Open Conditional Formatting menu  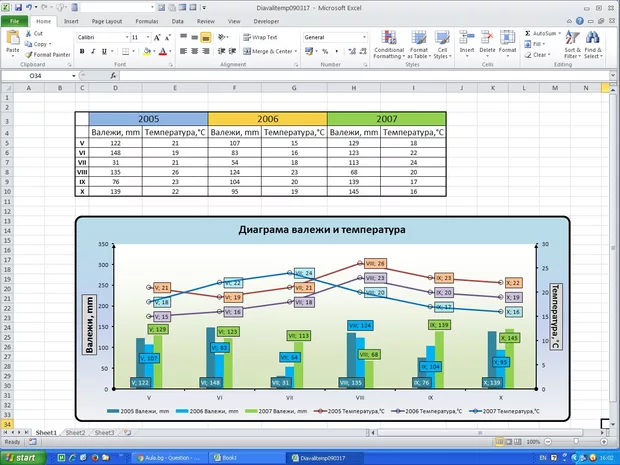(388, 40)
